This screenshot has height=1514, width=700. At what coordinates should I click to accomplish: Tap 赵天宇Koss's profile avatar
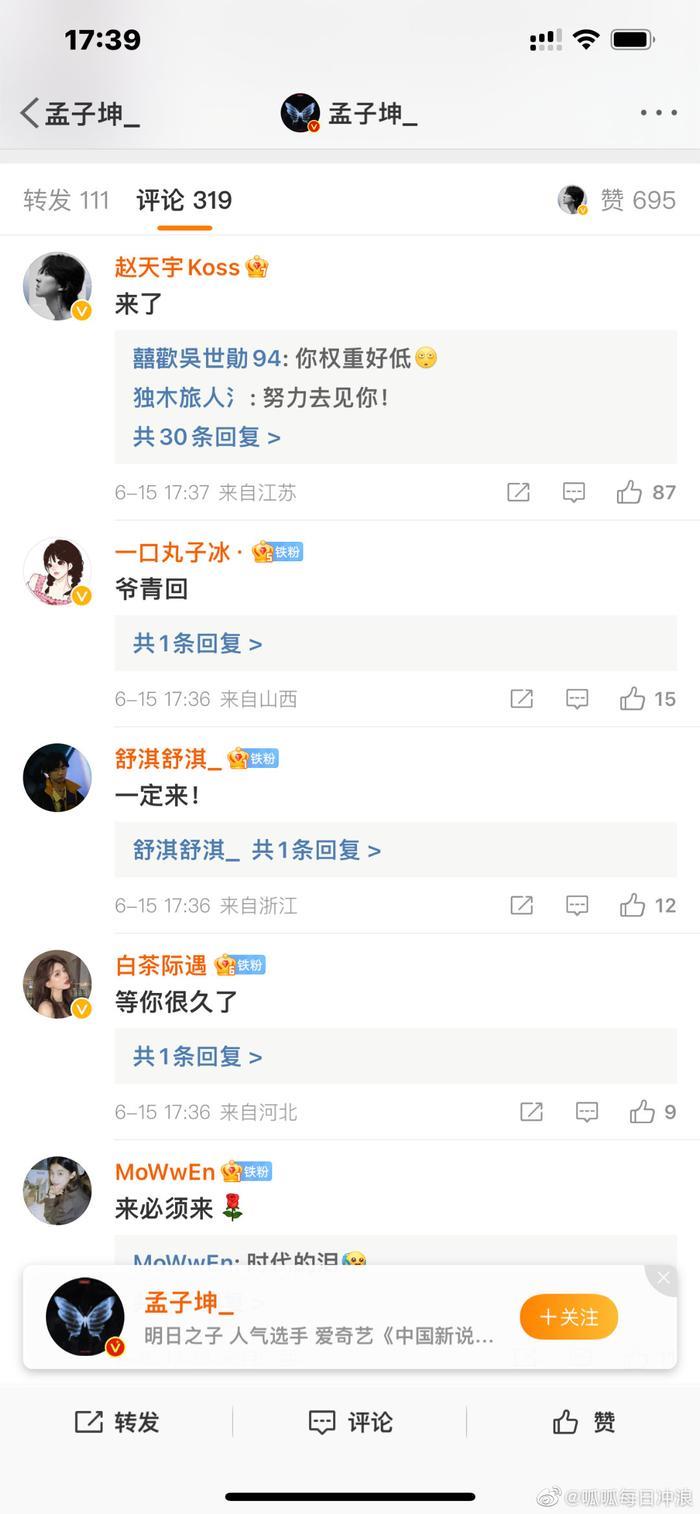click(x=57, y=286)
